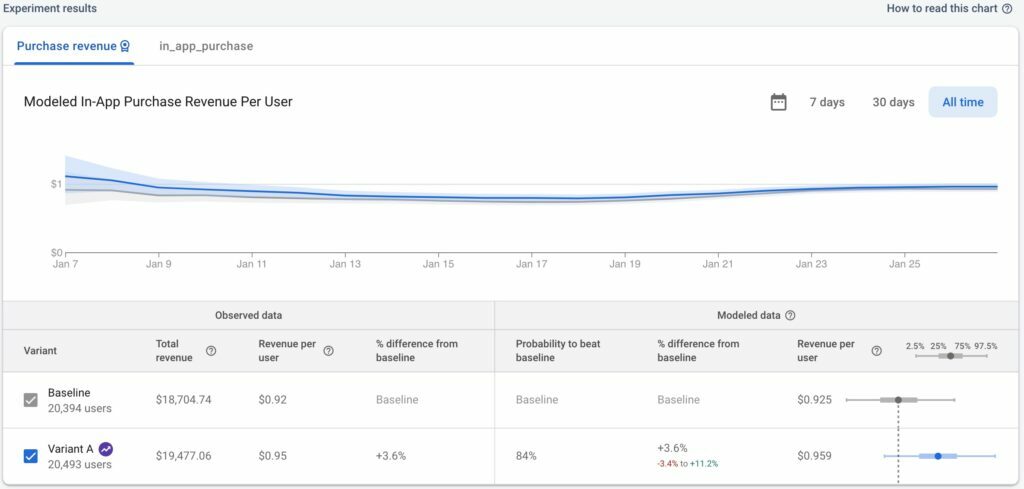Click the Experiment results heading

pos(49,8)
